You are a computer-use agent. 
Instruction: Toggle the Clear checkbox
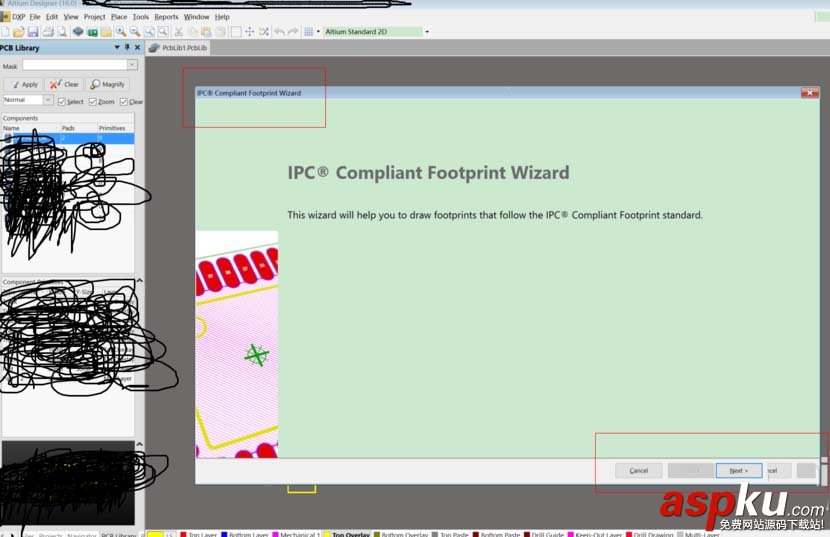124,102
